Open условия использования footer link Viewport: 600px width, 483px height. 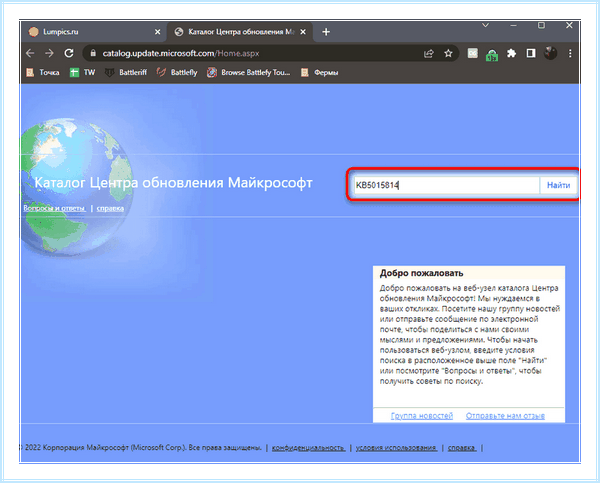(x=396, y=448)
